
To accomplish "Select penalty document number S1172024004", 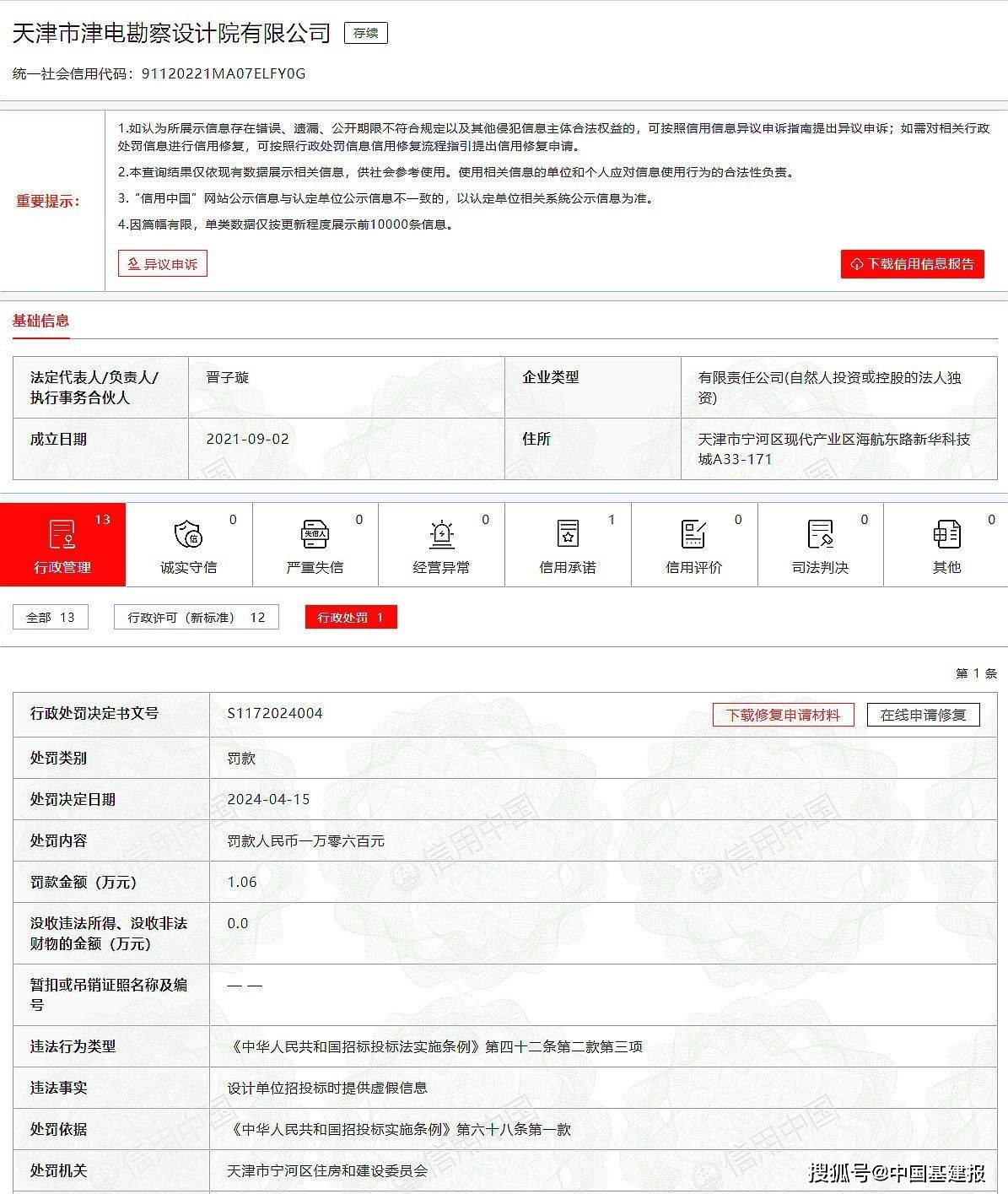I will 275,713.
